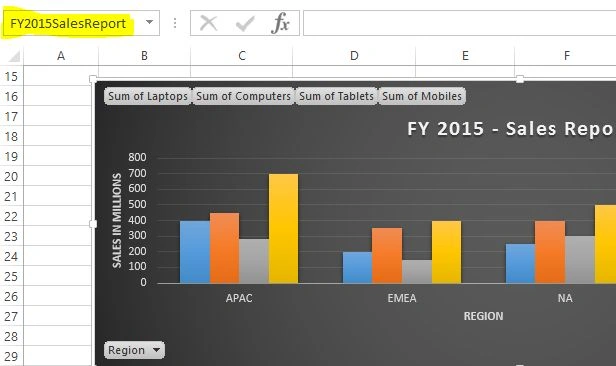Click the chart's top-left sizing handle

click(93, 79)
